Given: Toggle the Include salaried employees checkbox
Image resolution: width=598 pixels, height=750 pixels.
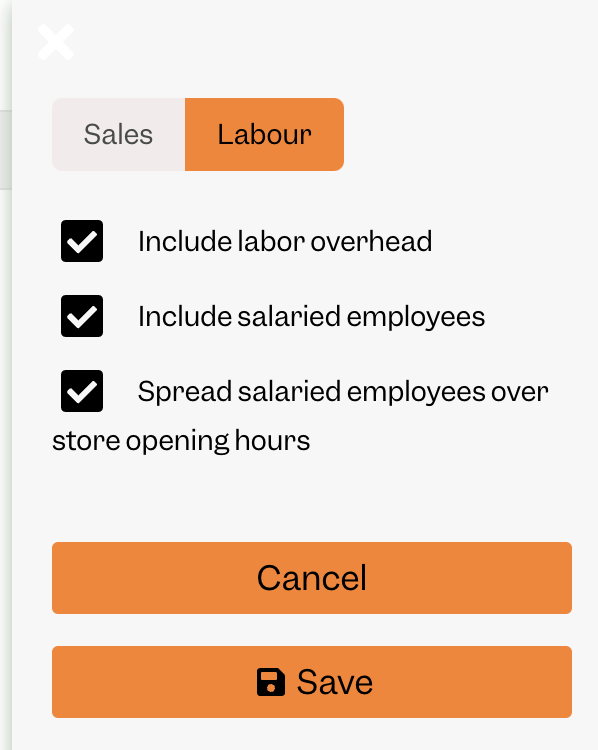Looking at the screenshot, I should (82, 316).
